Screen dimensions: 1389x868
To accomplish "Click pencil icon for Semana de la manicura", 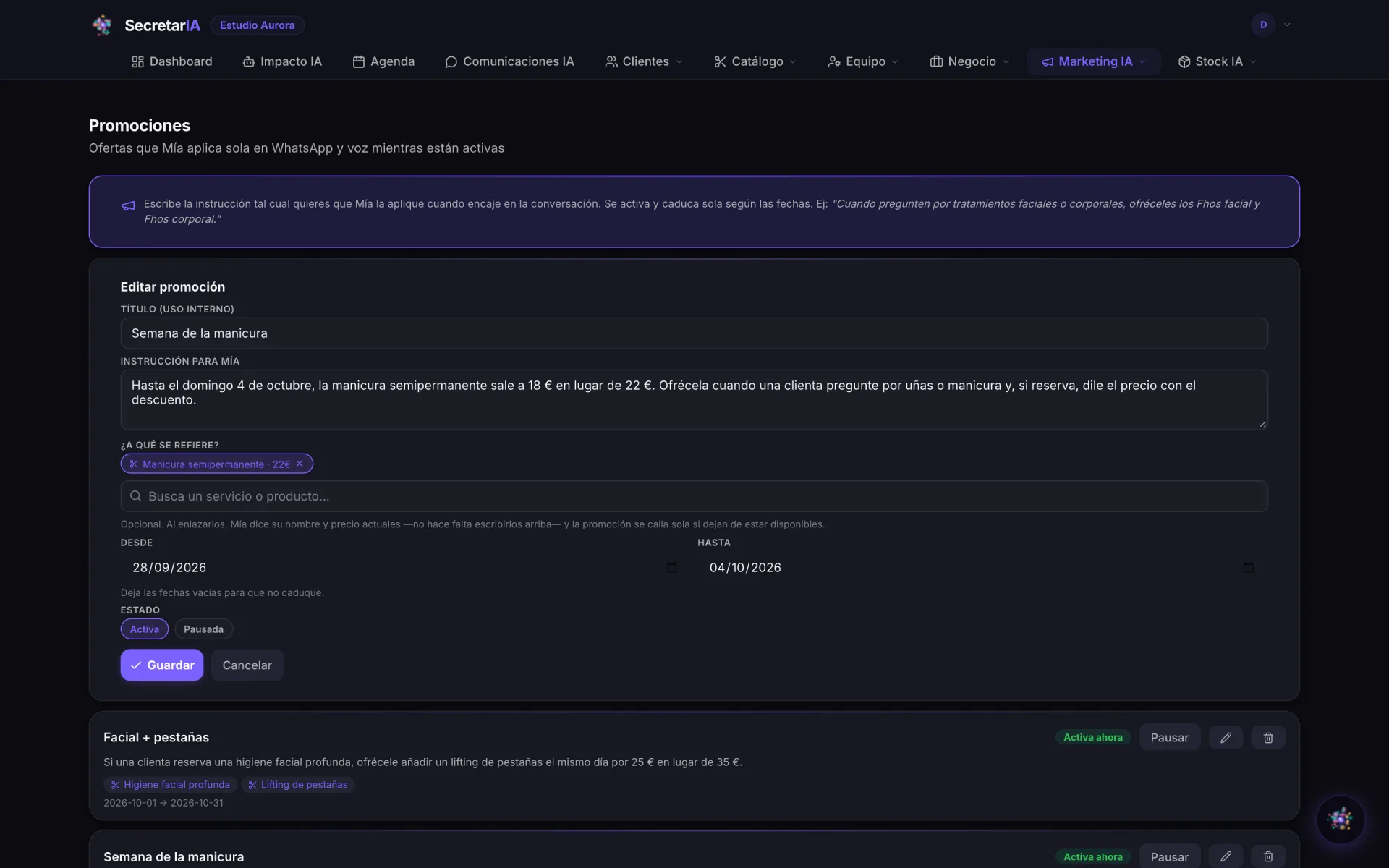I will [1226, 856].
